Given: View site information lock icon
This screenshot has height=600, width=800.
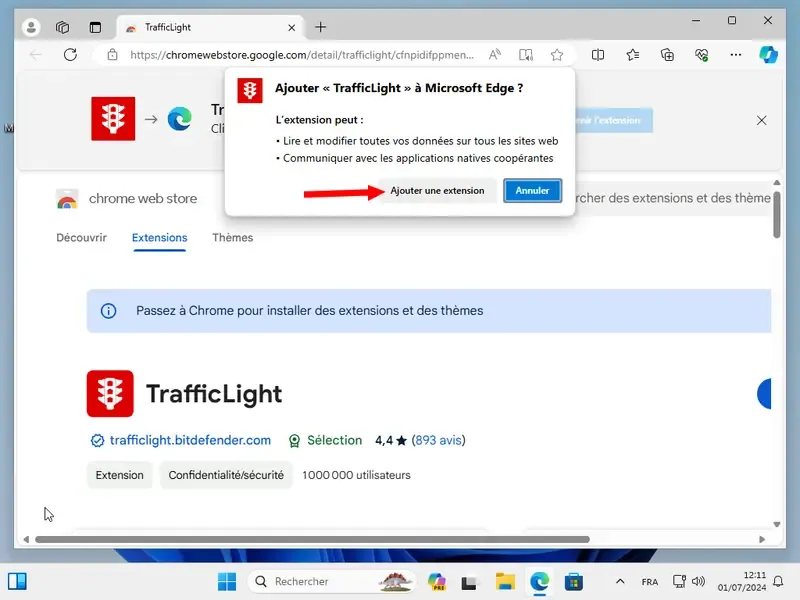Looking at the screenshot, I should [x=112, y=55].
